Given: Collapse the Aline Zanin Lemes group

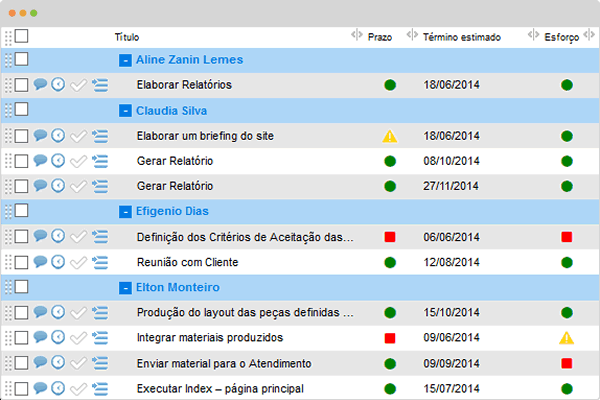Looking at the screenshot, I should pyautogui.click(x=125, y=60).
